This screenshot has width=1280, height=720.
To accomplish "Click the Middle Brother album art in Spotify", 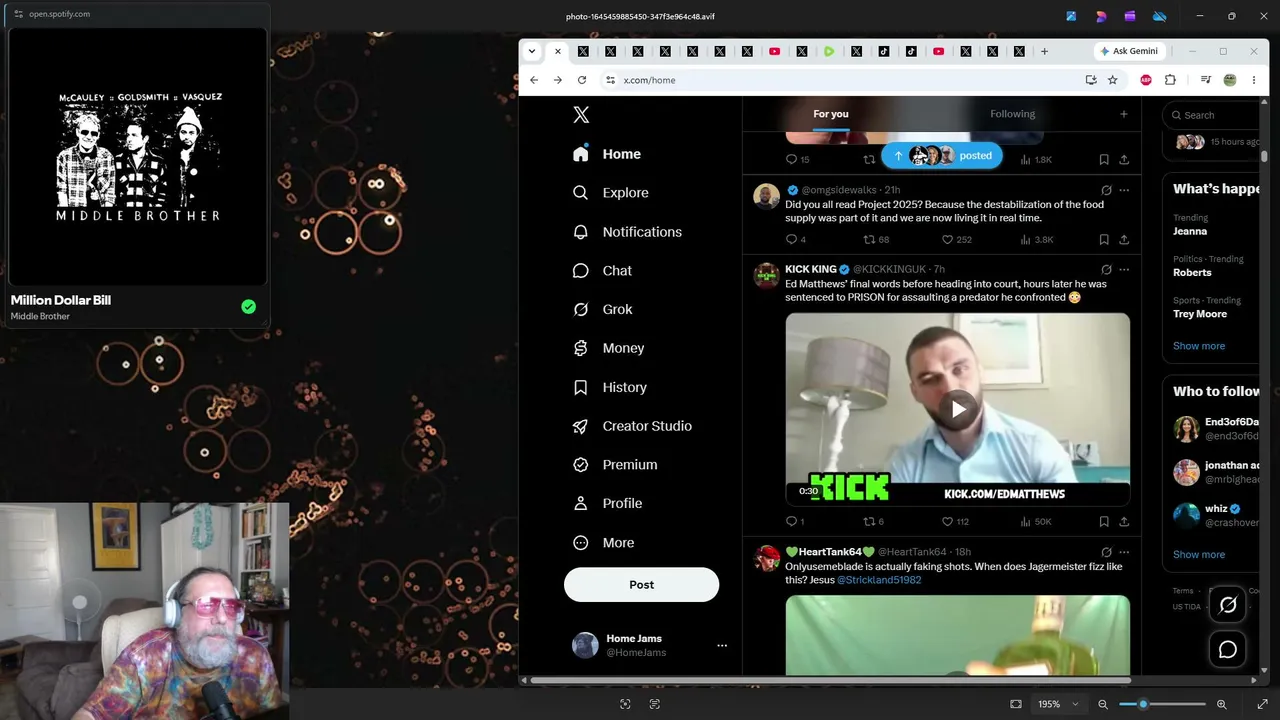I will point(138,157).
